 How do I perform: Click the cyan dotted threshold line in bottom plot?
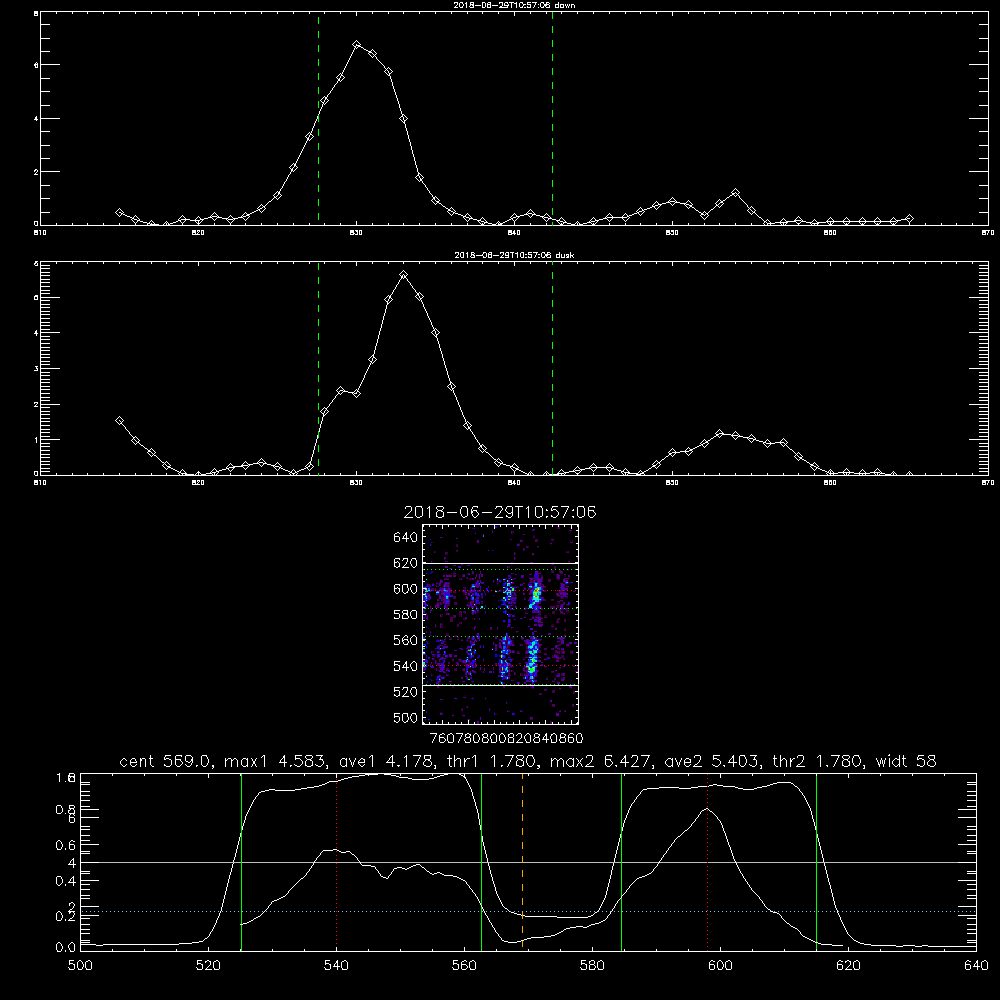tap(528, 911)
